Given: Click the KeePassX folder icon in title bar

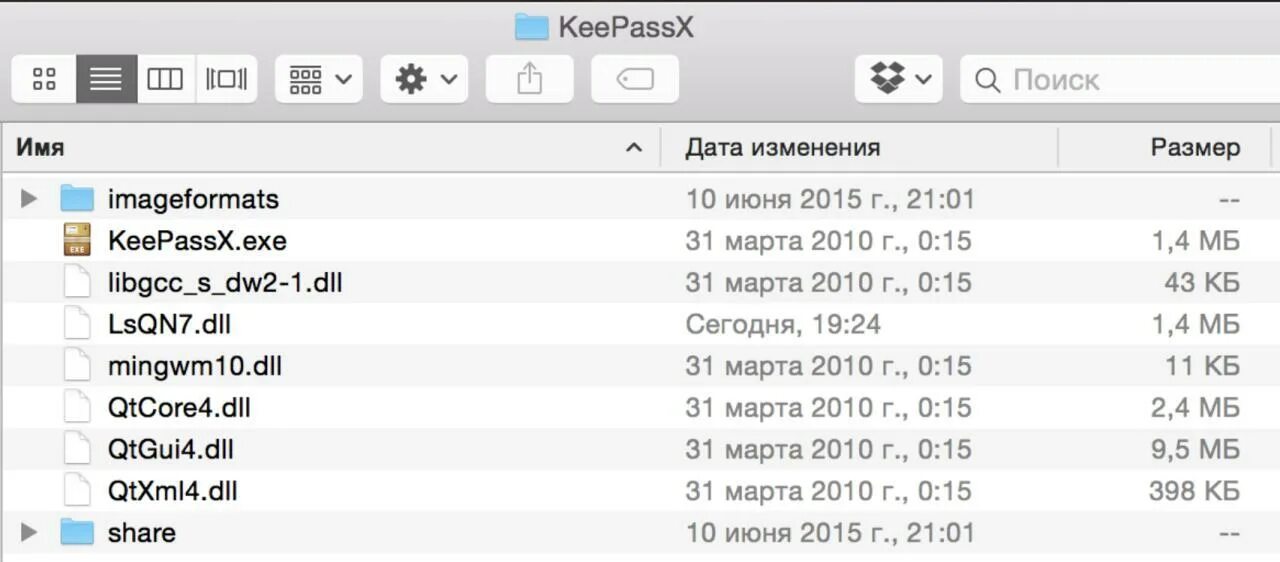Looking at the screenshot, I should coord(532,27).
